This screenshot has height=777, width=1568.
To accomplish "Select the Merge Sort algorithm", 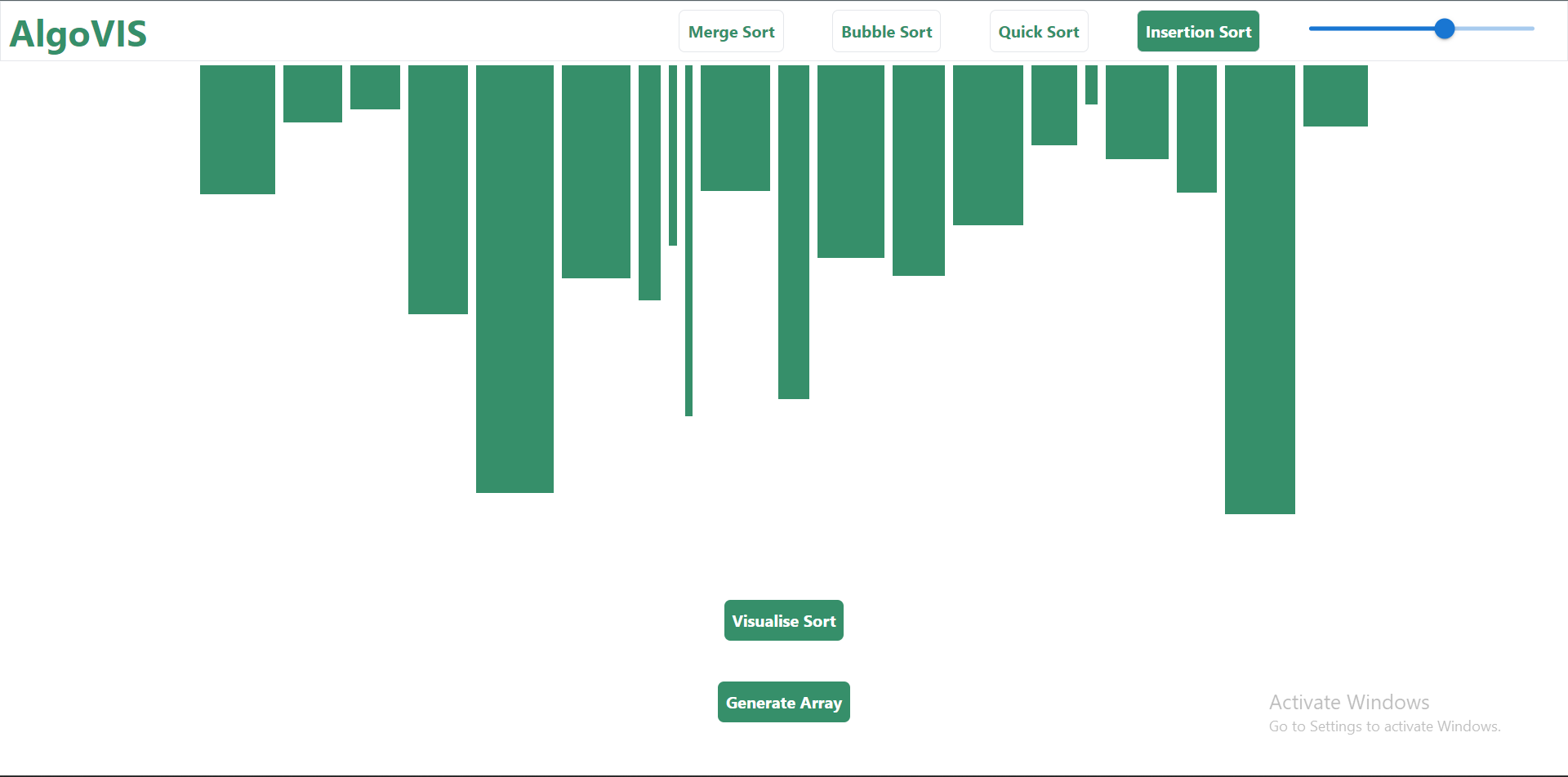I will [731, 32].
